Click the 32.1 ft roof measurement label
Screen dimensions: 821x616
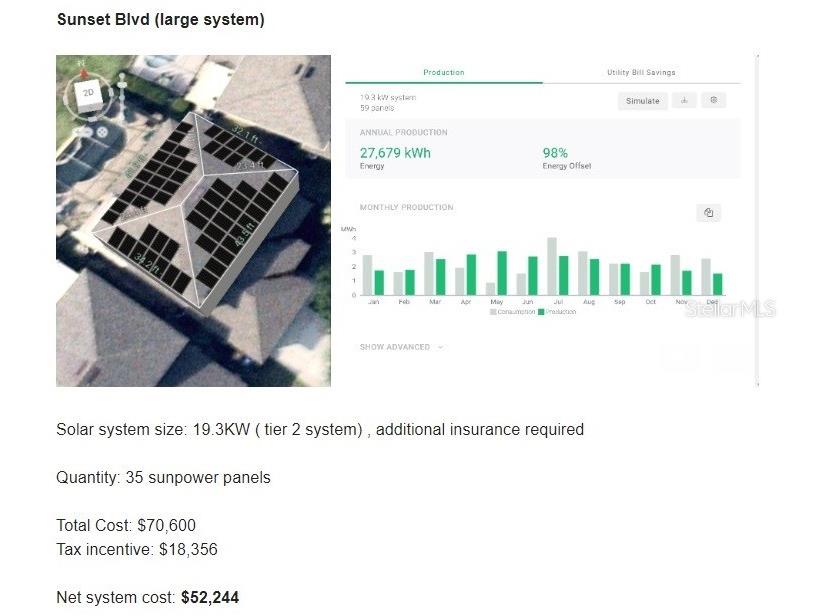(x=244, y=131)
